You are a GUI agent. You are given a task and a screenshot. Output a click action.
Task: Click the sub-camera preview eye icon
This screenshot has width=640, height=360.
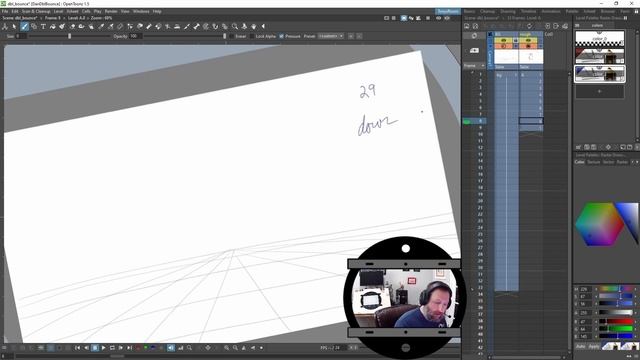click(x=447, y=18)
